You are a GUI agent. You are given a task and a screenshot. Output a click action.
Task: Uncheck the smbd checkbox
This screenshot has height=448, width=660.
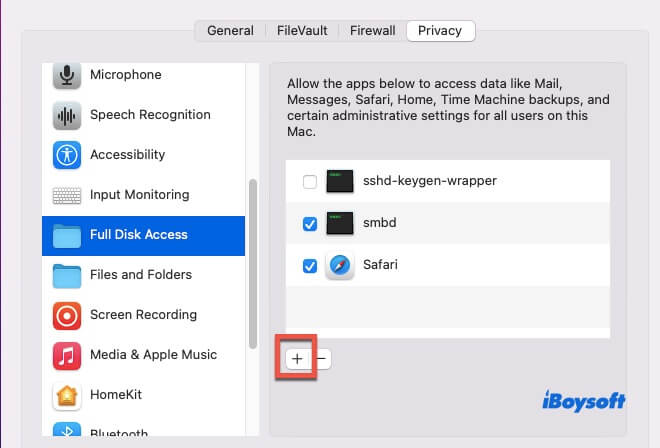coord(310,224)
